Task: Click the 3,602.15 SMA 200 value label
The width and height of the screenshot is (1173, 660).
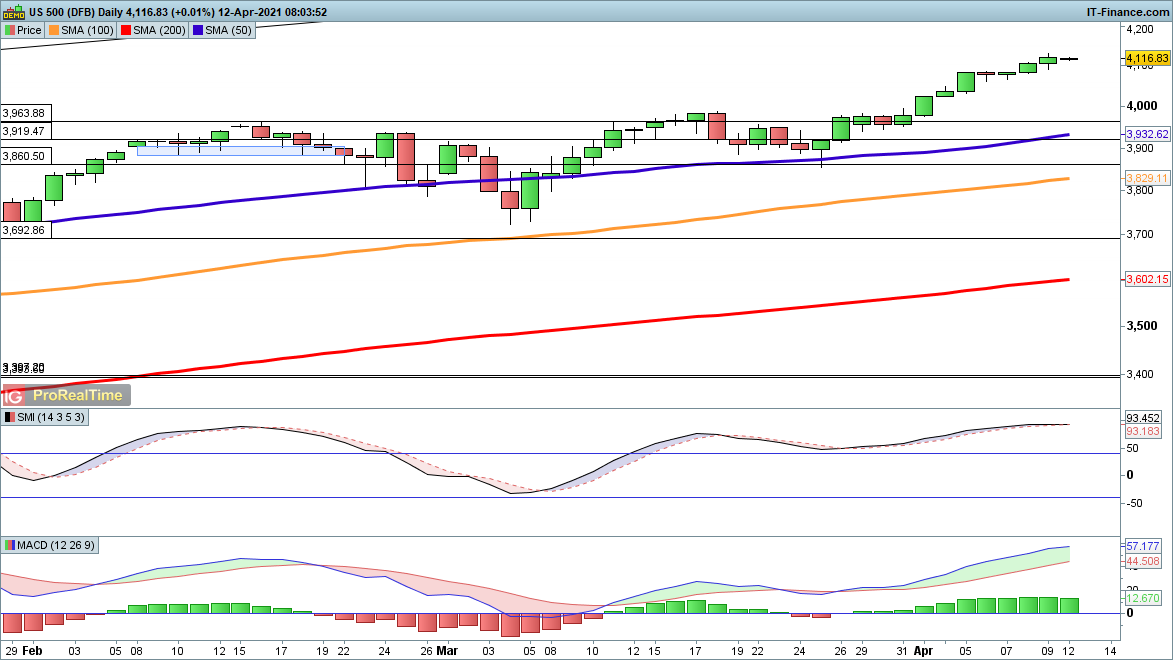Action: (x=1147, y=280)
